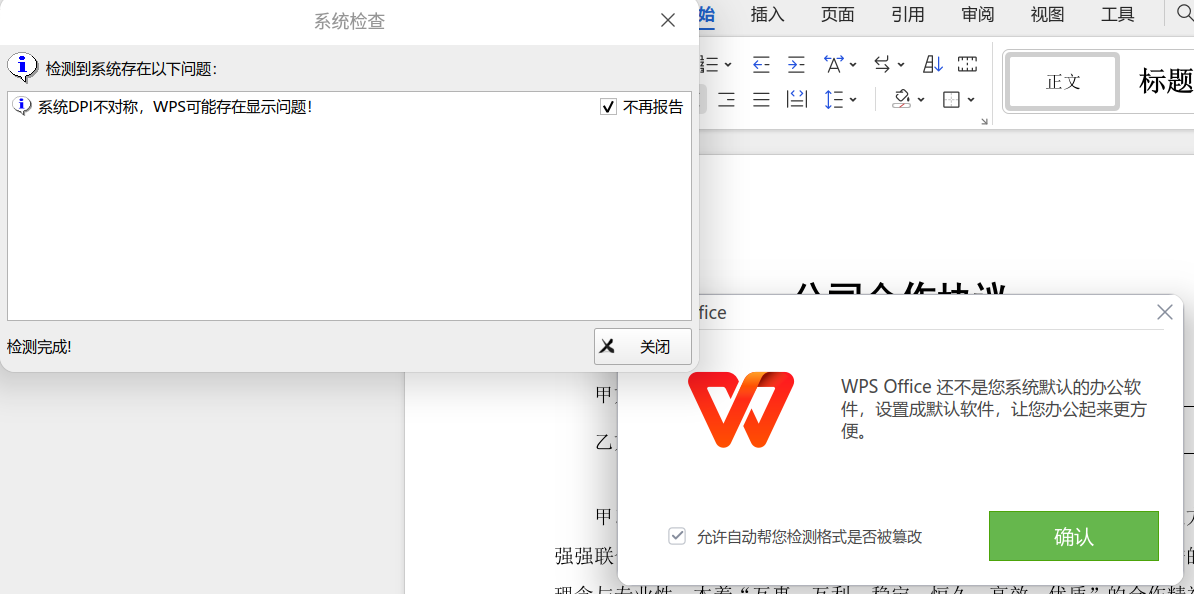Image resolution: width=1194 pixels, height=594 pixels.
Task: Open the 页面 ribbon tab
Action: (838, 14)
